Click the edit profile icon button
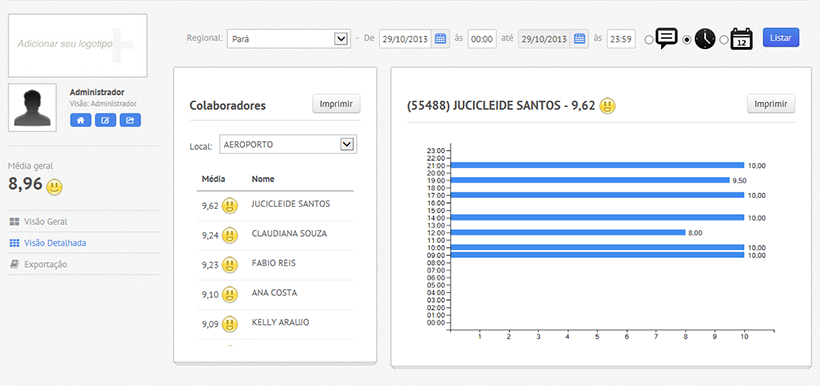The height and width of the screenshot is (386, 820). (x=105, y=120)
